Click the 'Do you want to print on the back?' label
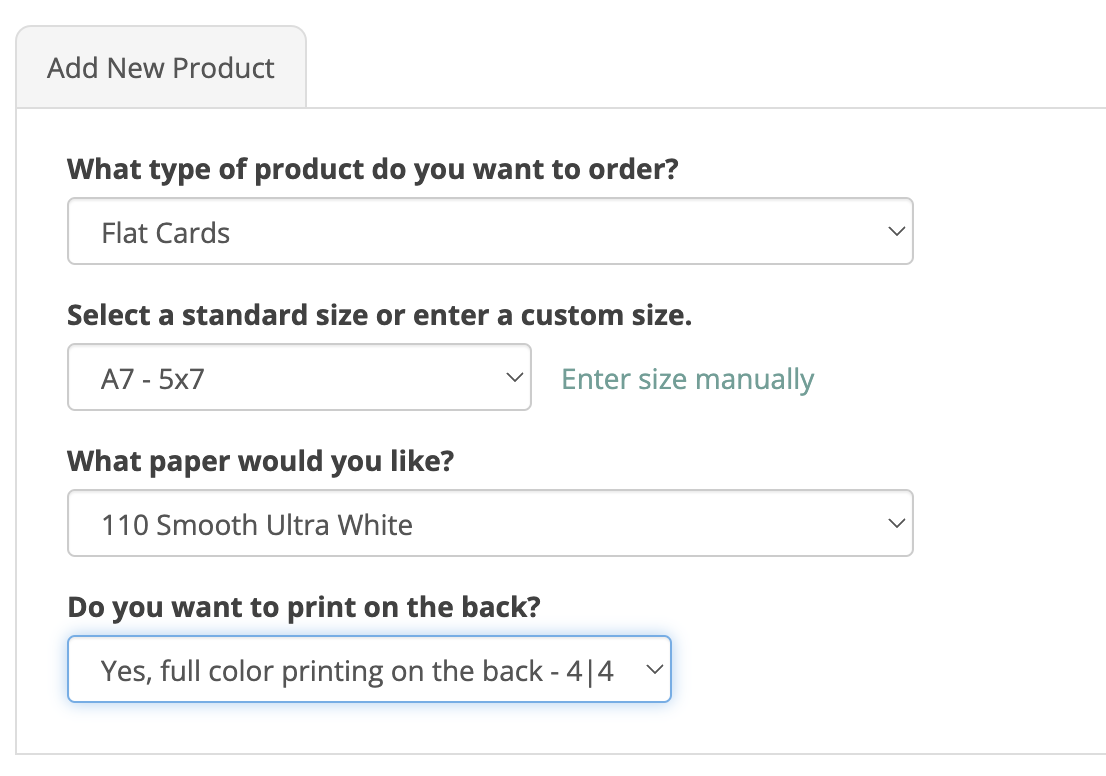The width and height of the screenshot is (1106, 776). click(303, 606)
